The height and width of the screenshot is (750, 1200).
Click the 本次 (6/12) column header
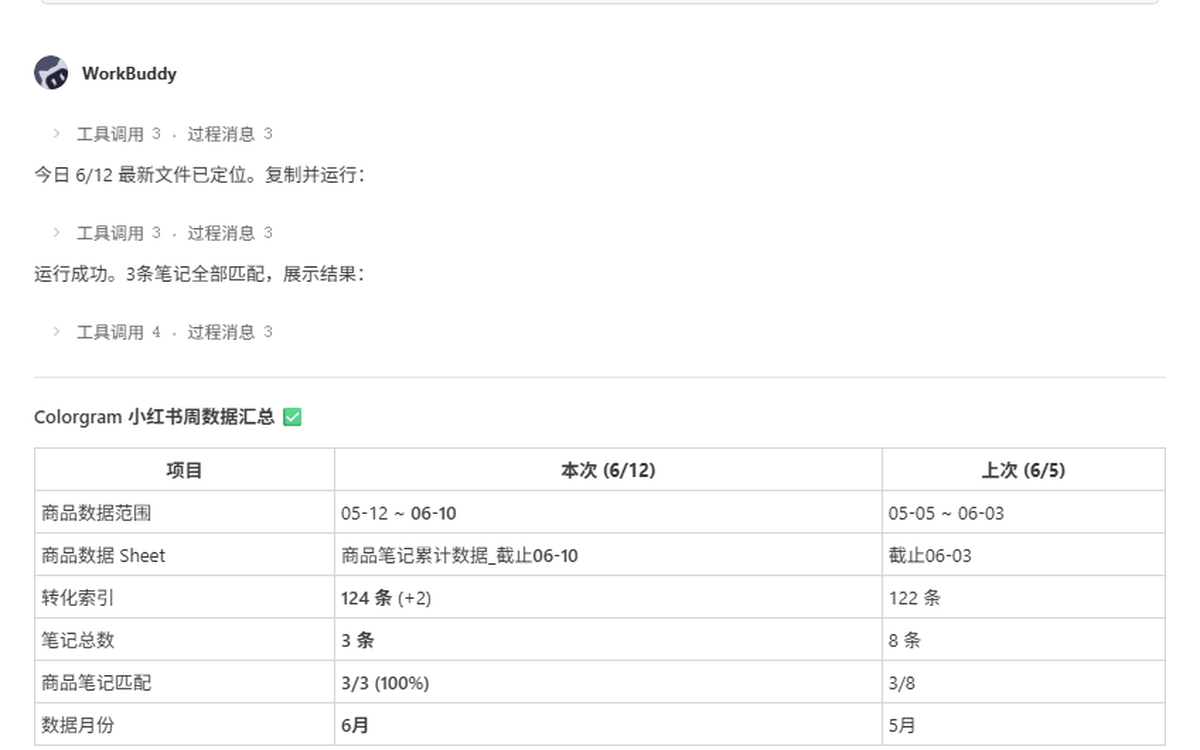[x=608, y=470]
